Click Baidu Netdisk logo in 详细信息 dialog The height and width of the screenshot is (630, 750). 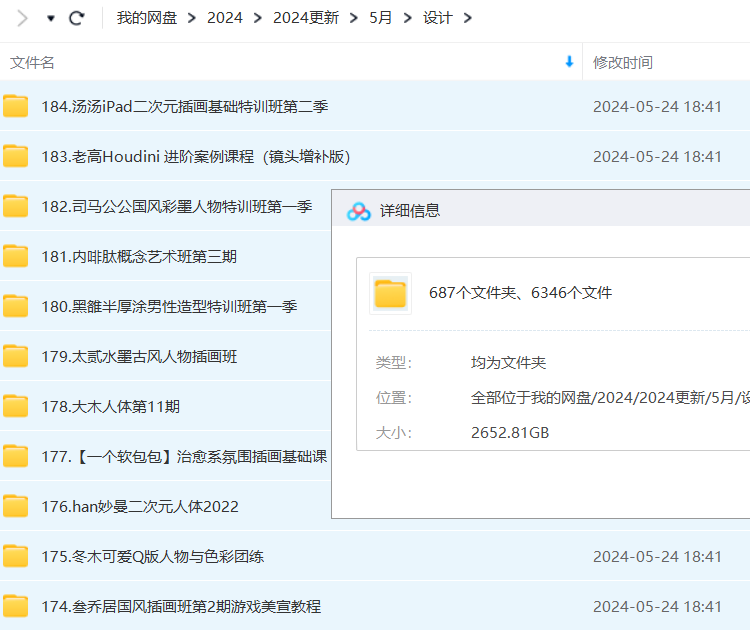359,211
